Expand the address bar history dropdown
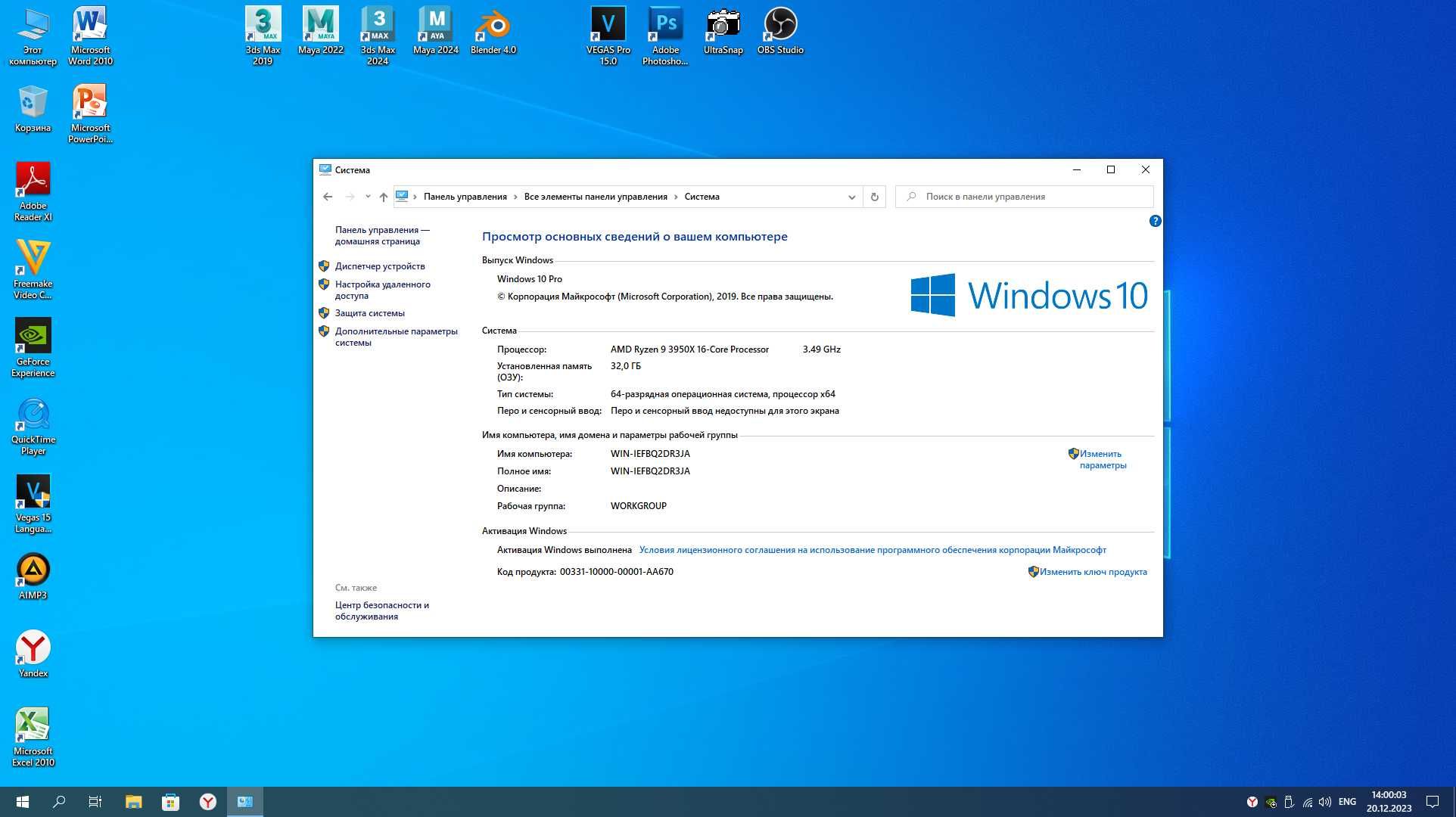This screenshot has height=817, width=1456. click(851, 197)
